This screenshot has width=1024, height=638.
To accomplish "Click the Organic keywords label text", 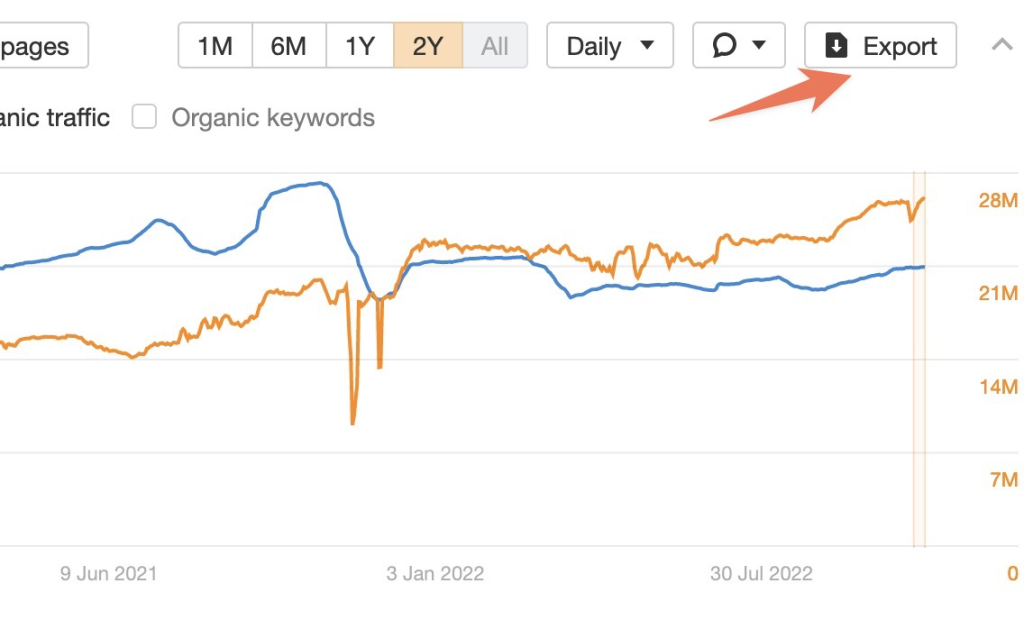I will [x=273, y=118].
